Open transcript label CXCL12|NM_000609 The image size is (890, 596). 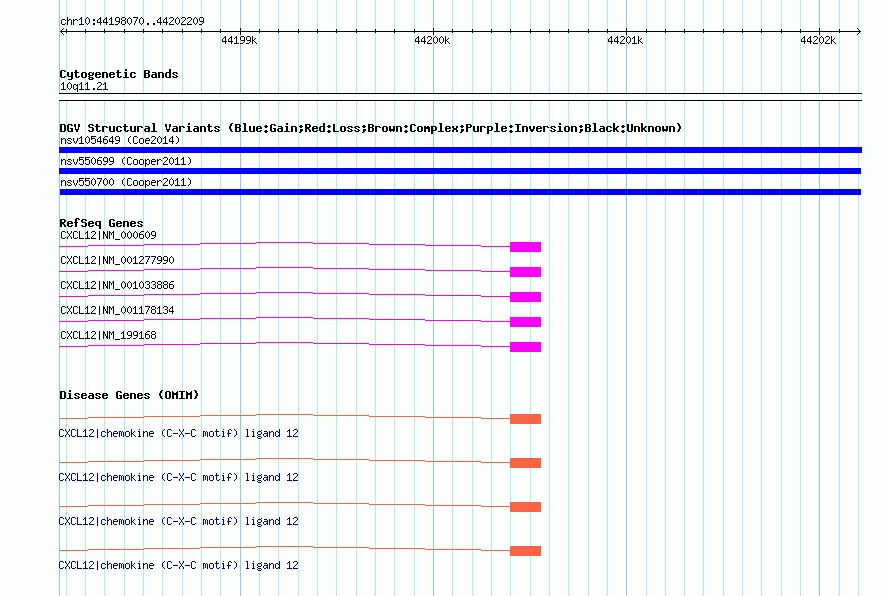(x=108, y=235)
